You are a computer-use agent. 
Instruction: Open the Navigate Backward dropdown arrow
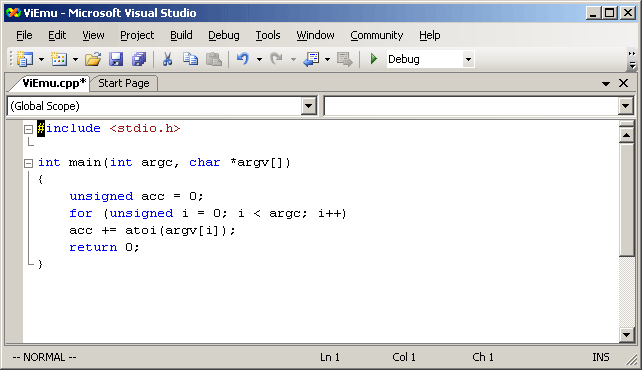click(327, 60)
